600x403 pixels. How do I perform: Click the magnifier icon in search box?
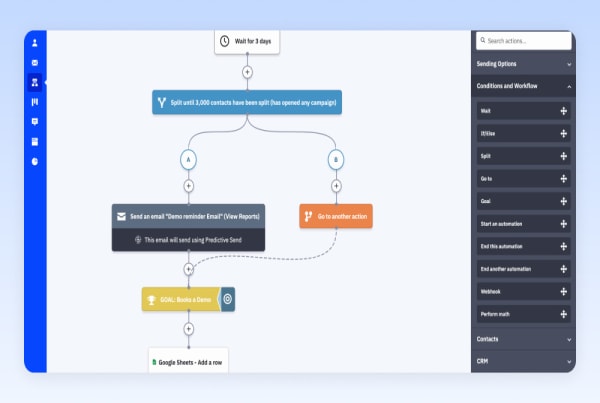point(483,40)
